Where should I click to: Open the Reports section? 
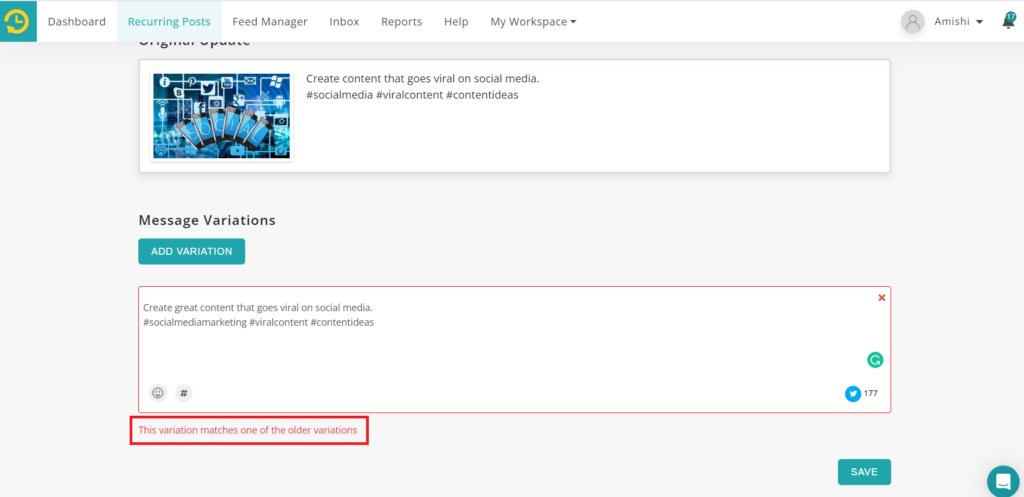tap(402, 22)
